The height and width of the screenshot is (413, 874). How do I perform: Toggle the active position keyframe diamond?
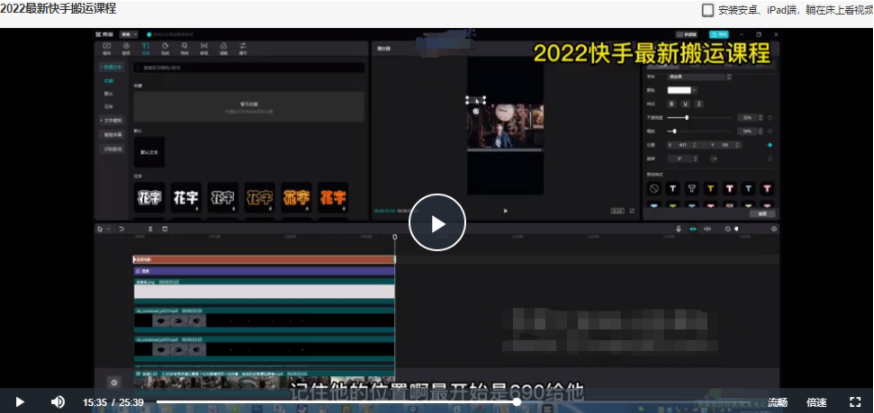(770, 145)
